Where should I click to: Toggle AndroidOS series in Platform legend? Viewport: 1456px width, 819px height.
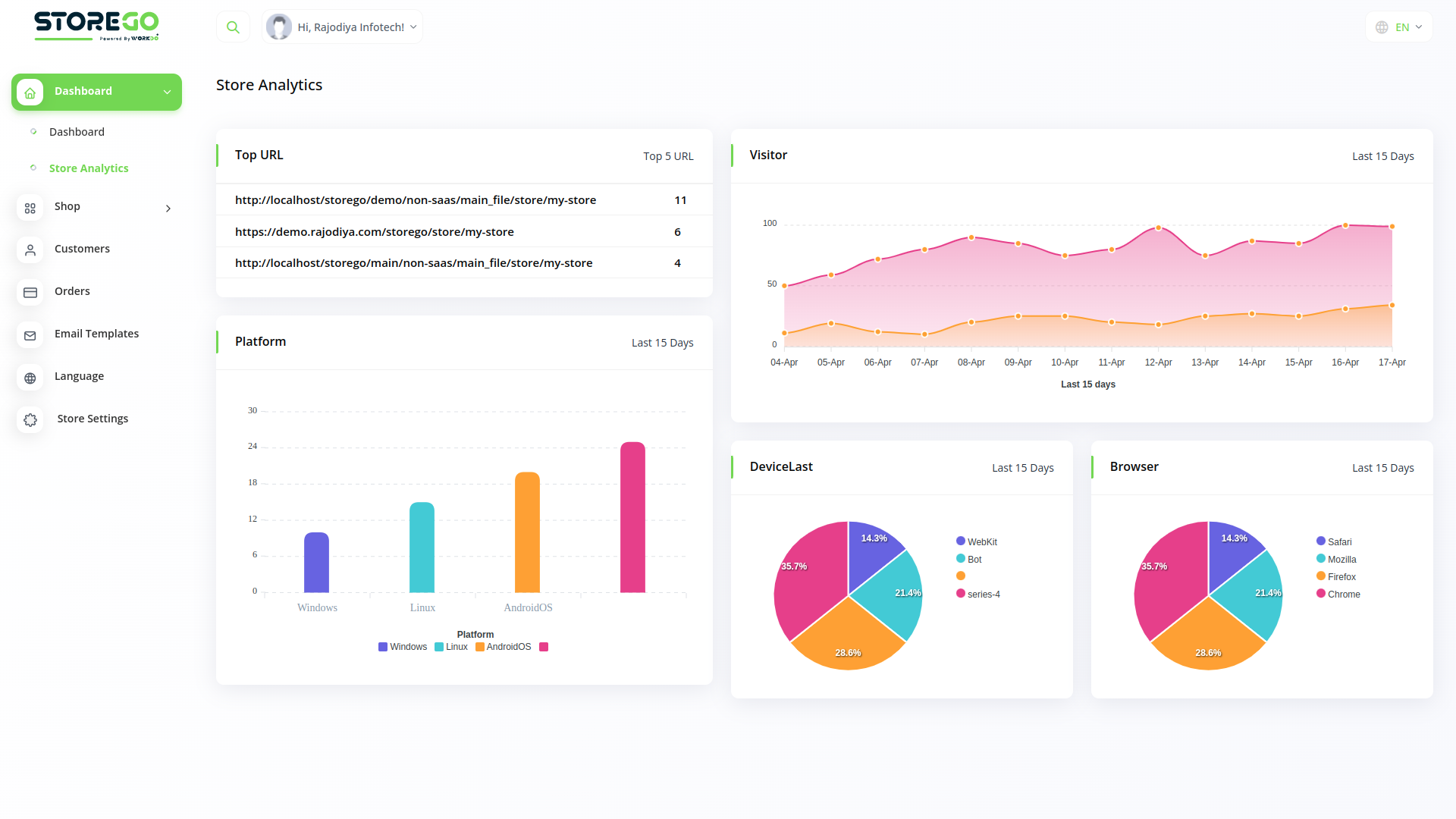coord(503,647)
